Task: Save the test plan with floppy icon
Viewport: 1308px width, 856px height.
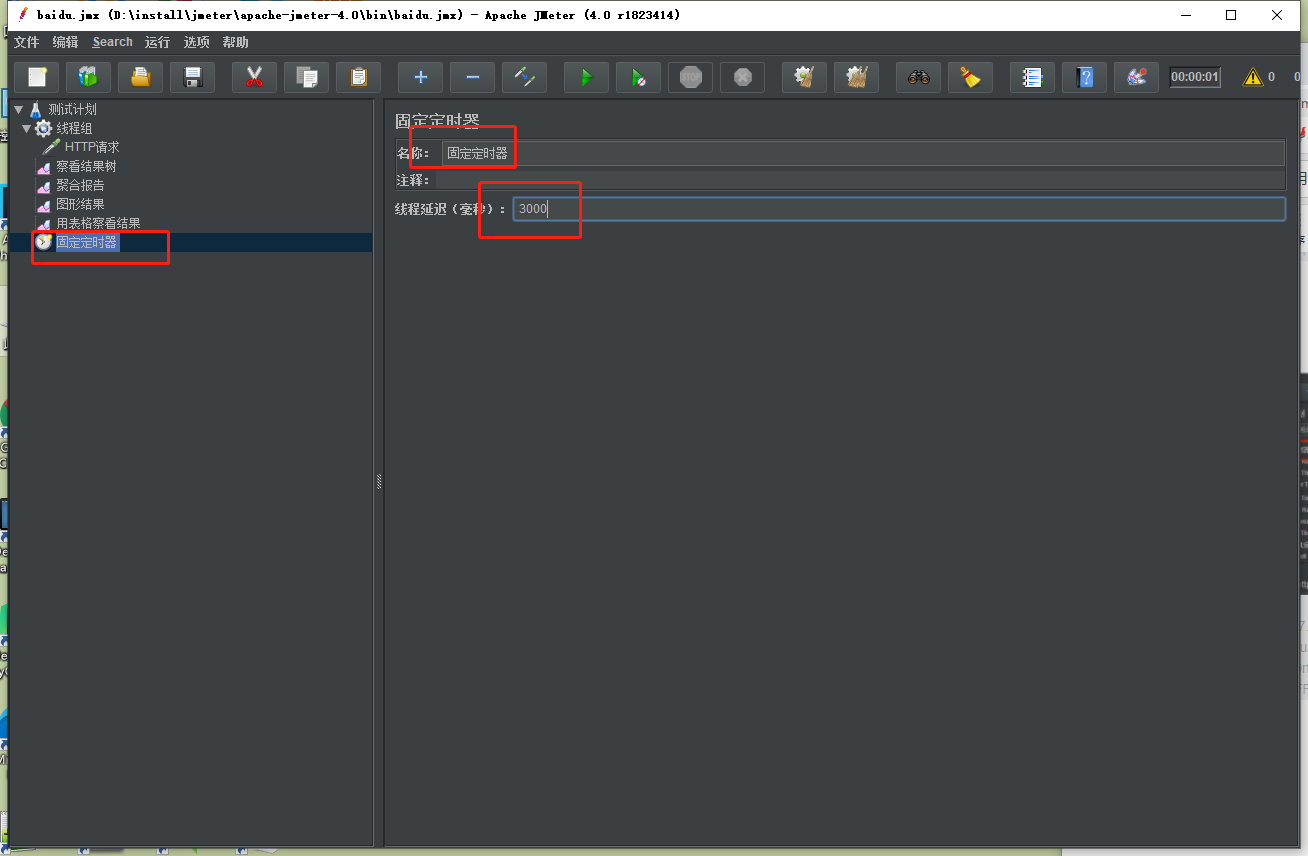Action: 193,77
